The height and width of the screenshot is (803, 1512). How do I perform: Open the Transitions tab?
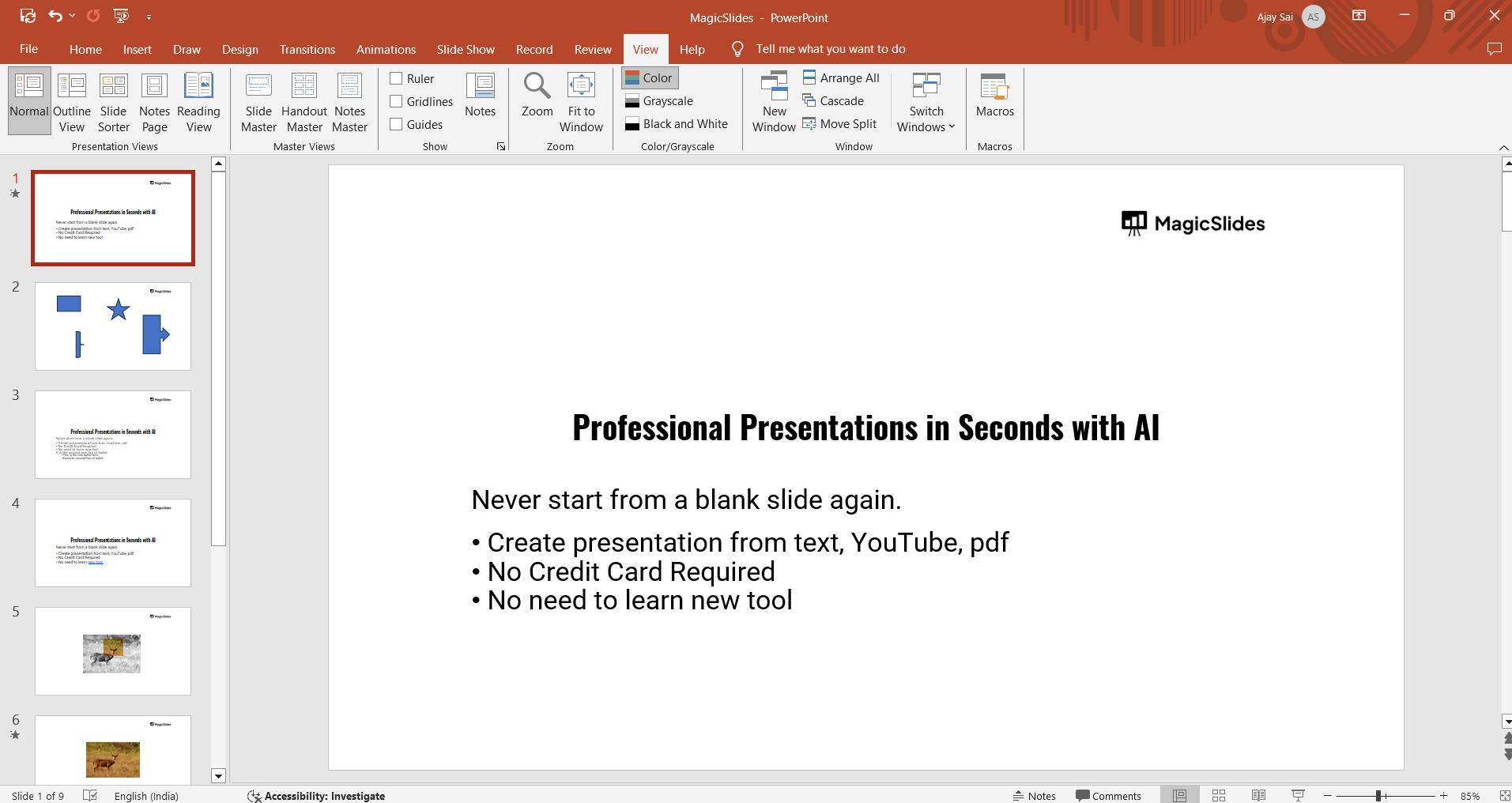307,49
